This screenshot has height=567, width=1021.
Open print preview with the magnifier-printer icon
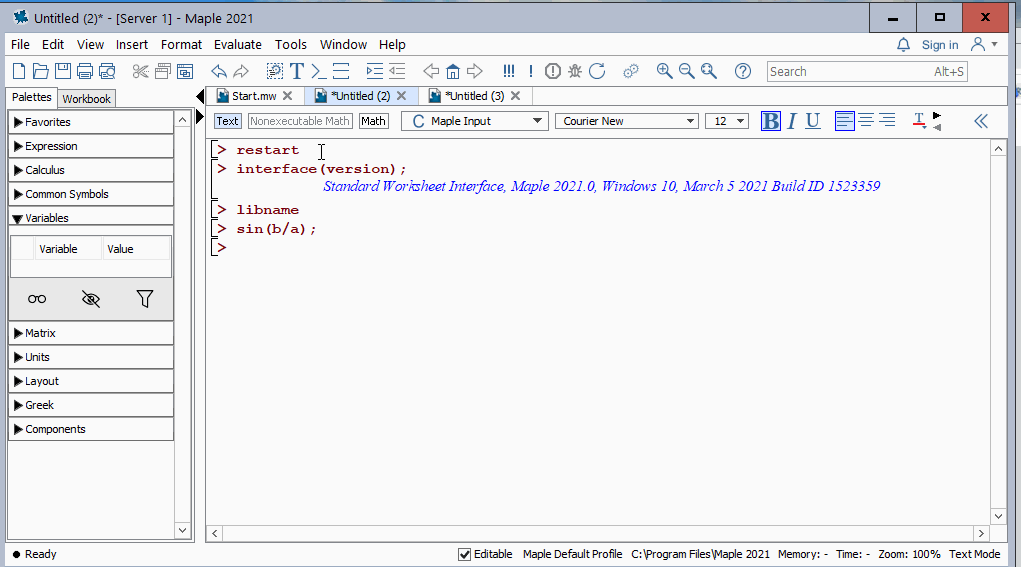(107, 71)
